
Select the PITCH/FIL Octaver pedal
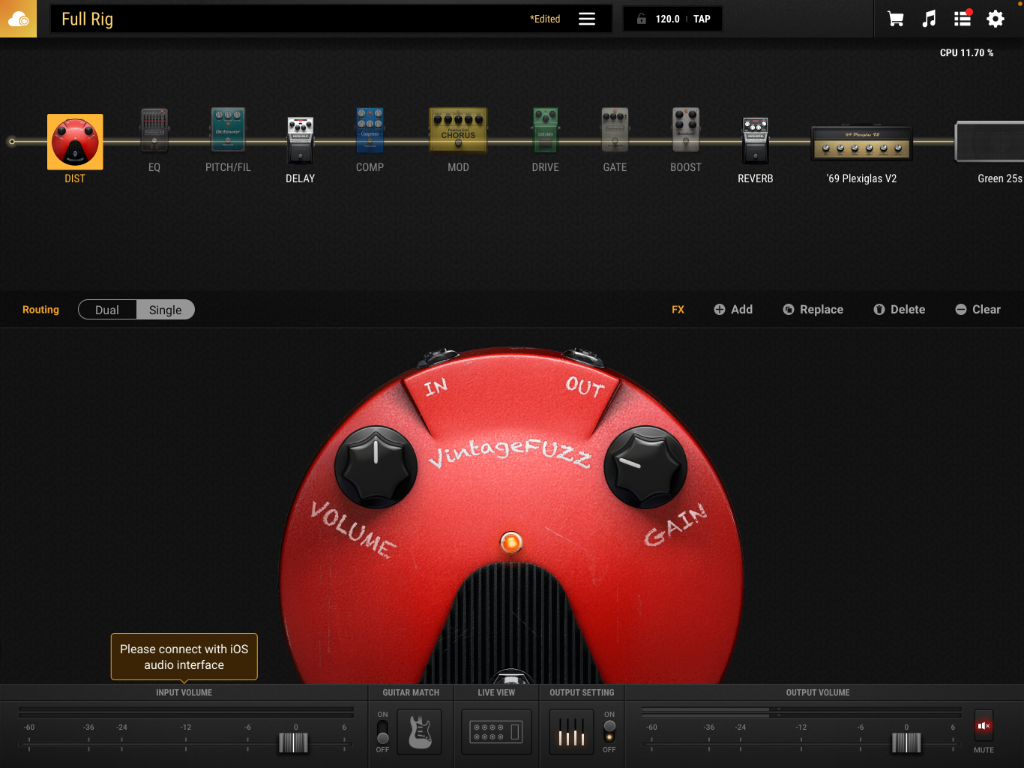[228, 130]
